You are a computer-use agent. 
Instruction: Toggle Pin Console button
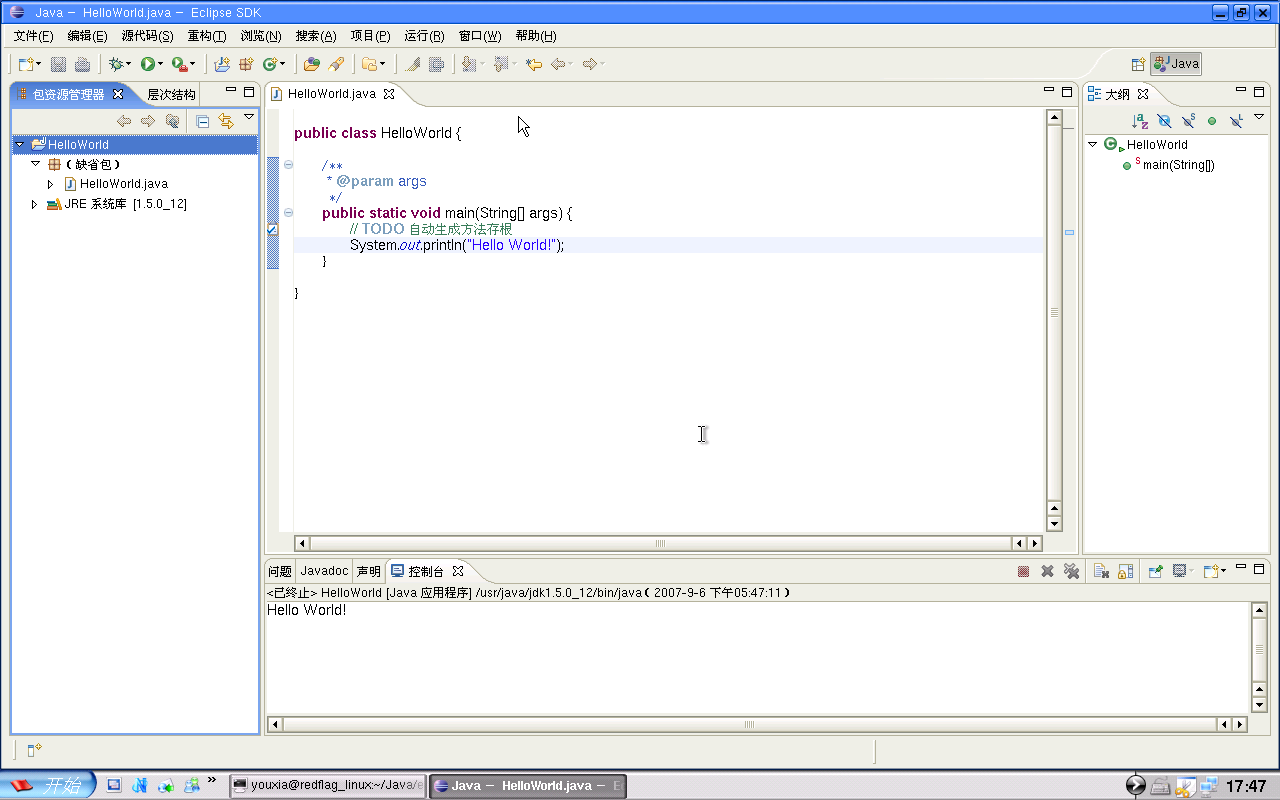pos(1155,571)
